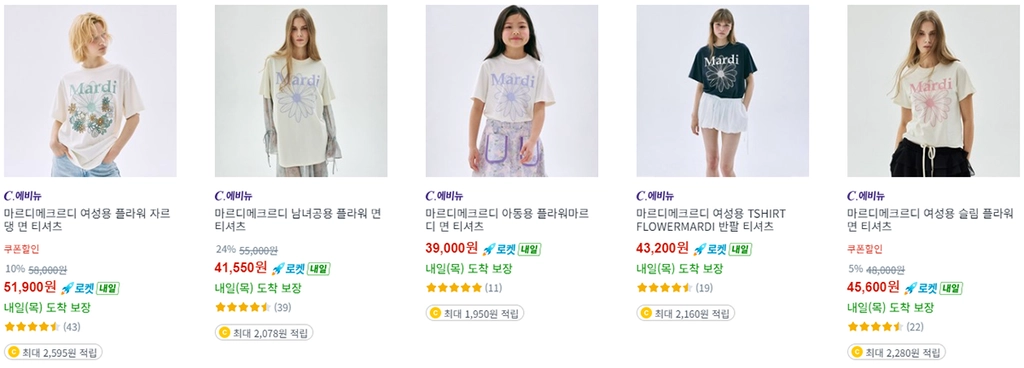Click the rocket delivery badge beside 41,550원
1024x368 pixels.
300,268
